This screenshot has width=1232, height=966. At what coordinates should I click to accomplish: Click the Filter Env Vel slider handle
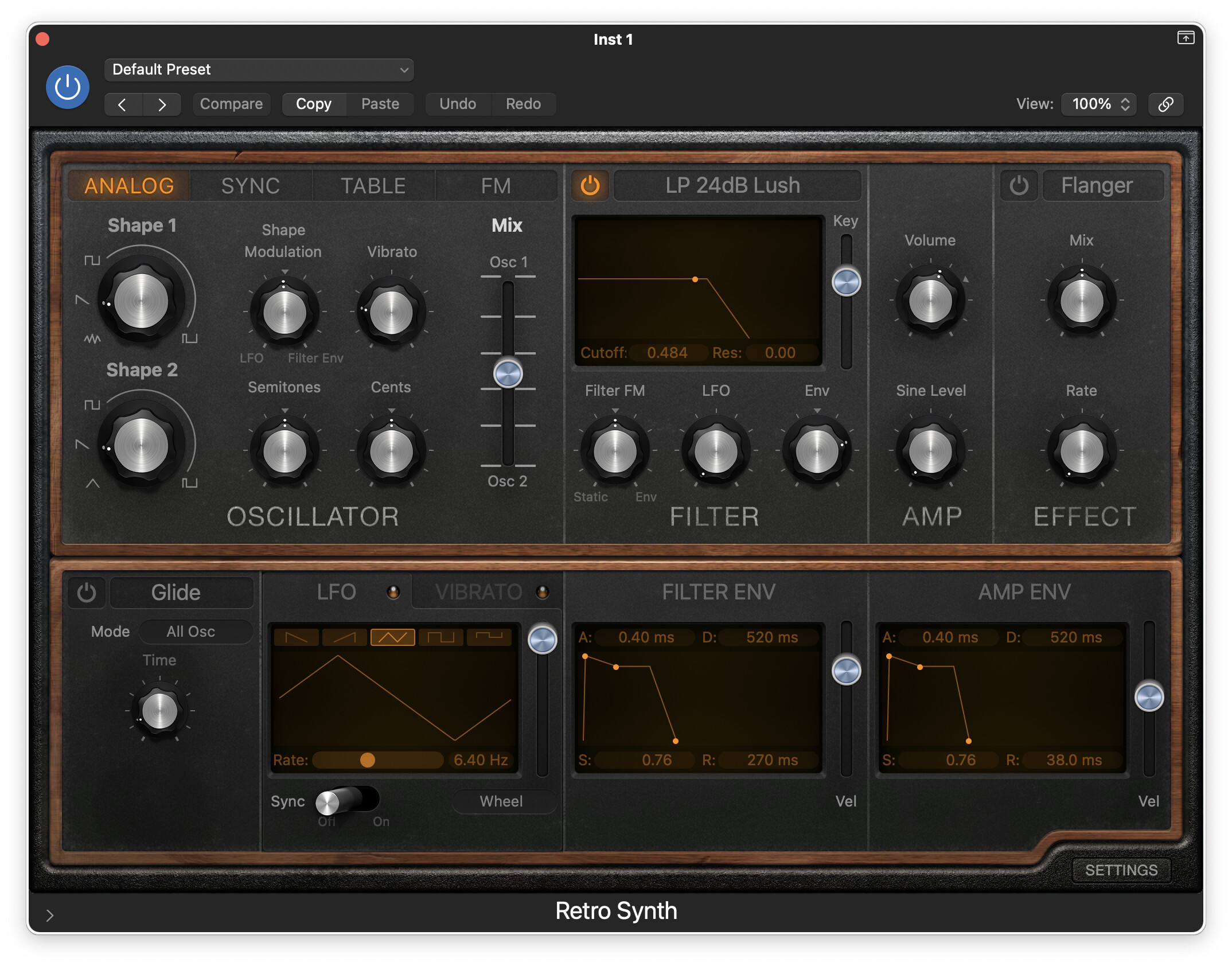tap(846, 671)
